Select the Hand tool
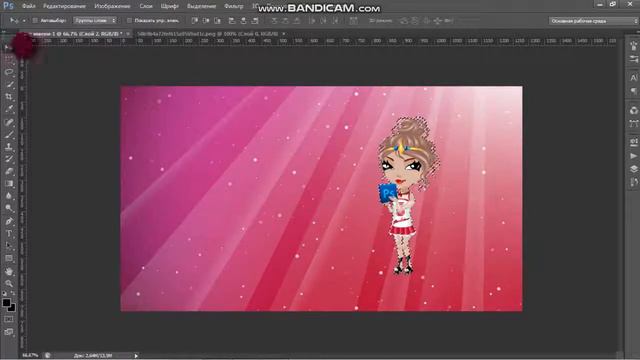This screenshot has height=360, width=640. point(9,271)
